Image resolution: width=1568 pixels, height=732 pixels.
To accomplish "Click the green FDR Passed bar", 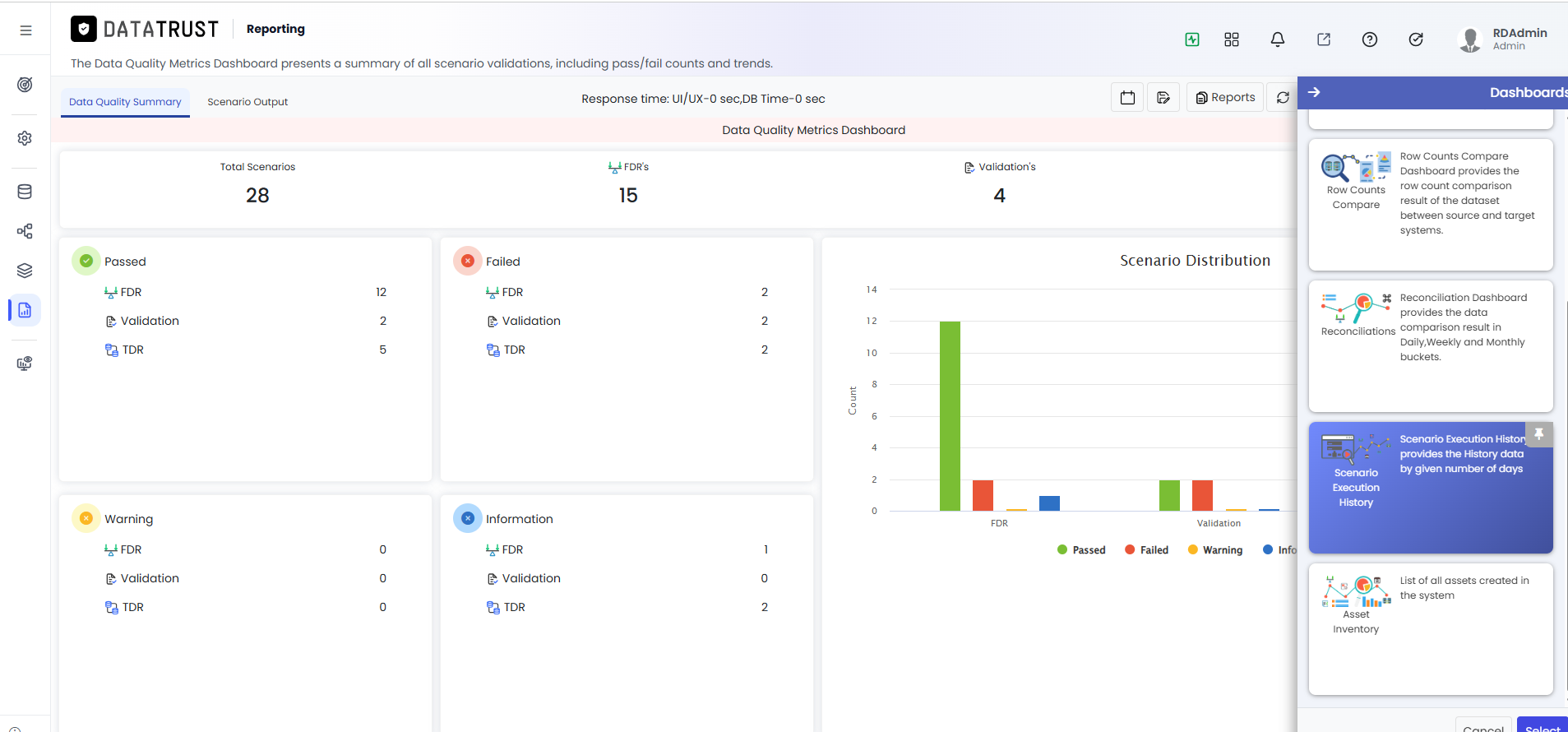I will [950, 416].
